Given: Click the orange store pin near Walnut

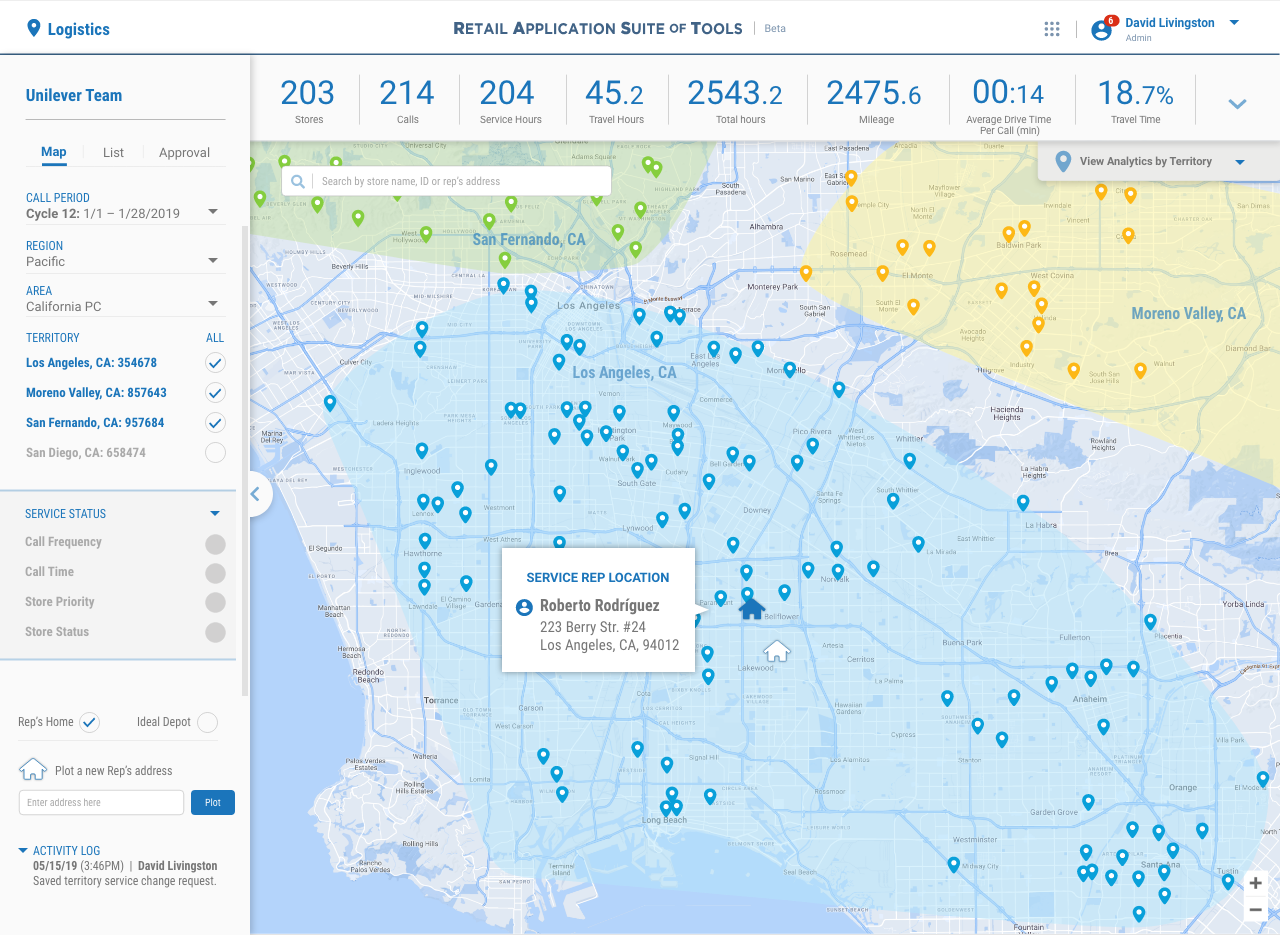Looking at the screenshot, I should [1140, 370].
